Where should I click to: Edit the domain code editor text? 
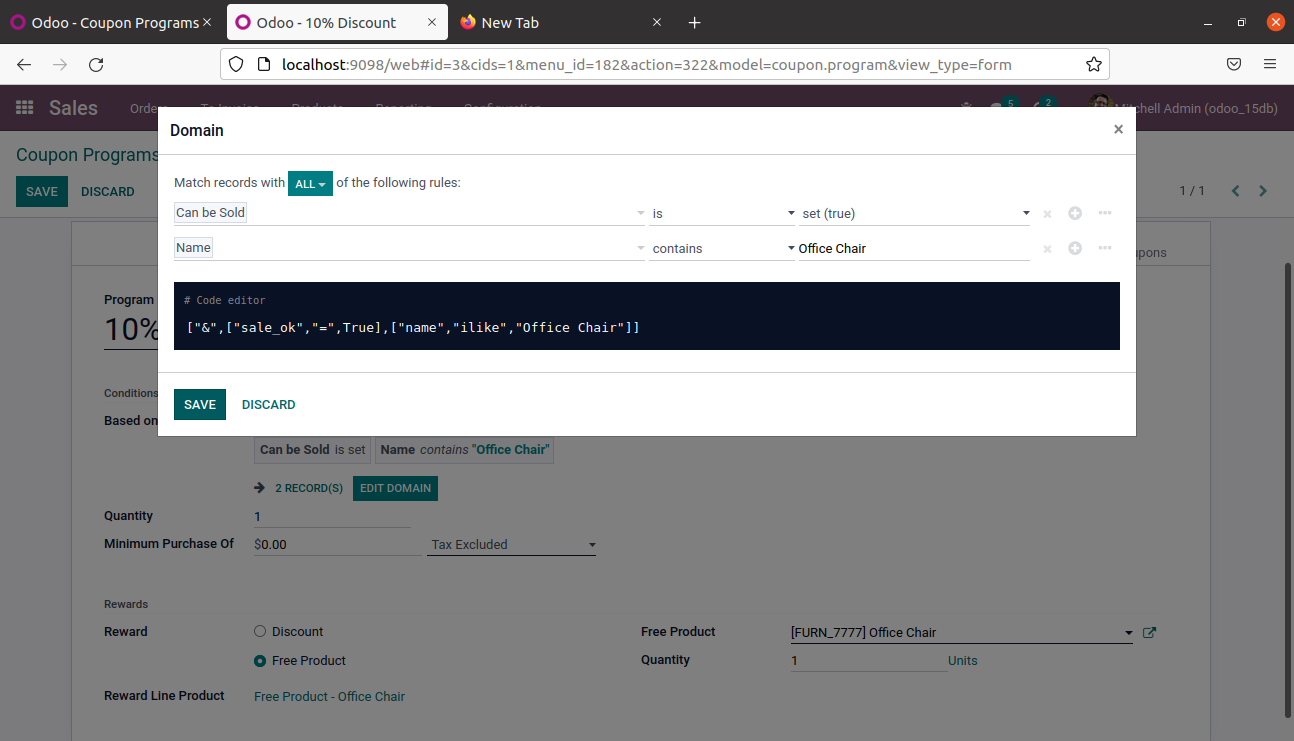(646, 327)
